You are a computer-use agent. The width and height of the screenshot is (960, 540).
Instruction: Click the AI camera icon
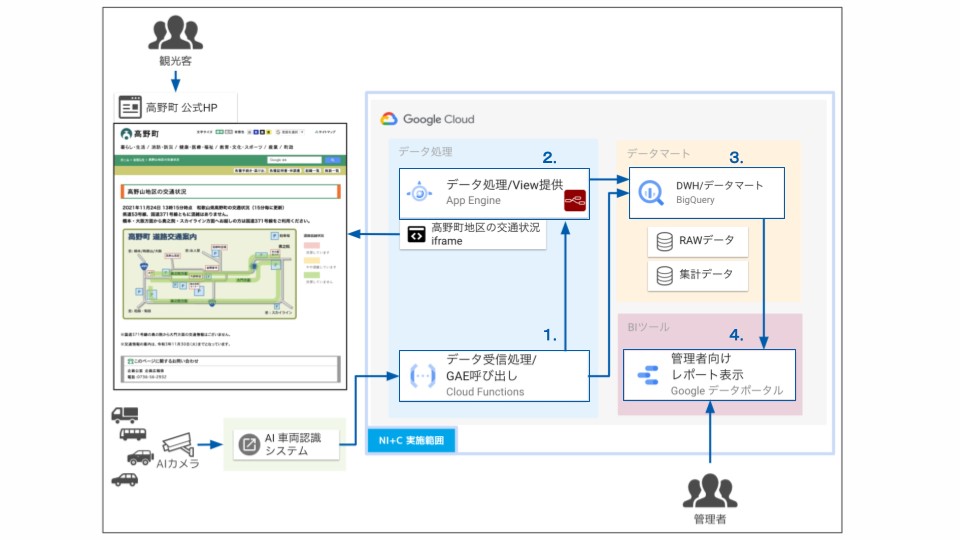[178, 444]
